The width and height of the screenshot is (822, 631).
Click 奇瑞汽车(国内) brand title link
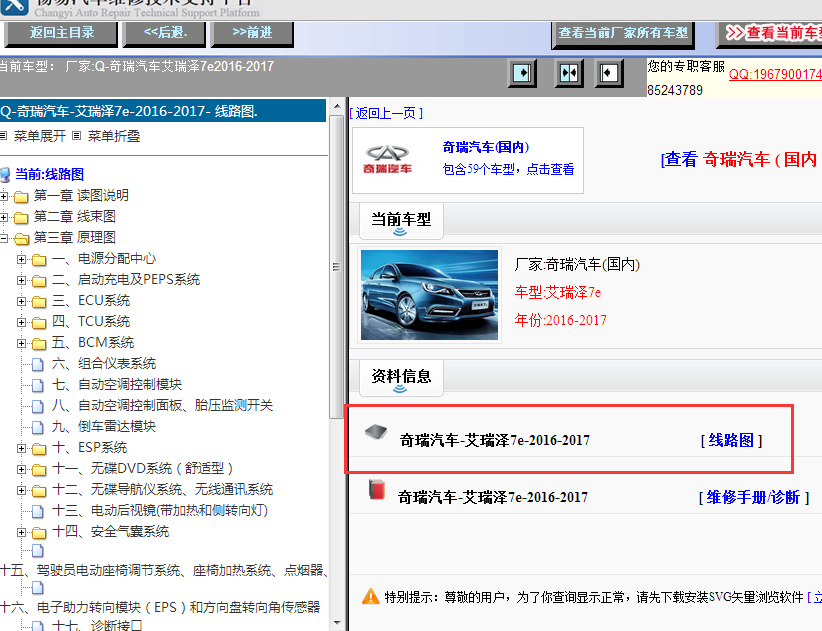click(485, 147)
